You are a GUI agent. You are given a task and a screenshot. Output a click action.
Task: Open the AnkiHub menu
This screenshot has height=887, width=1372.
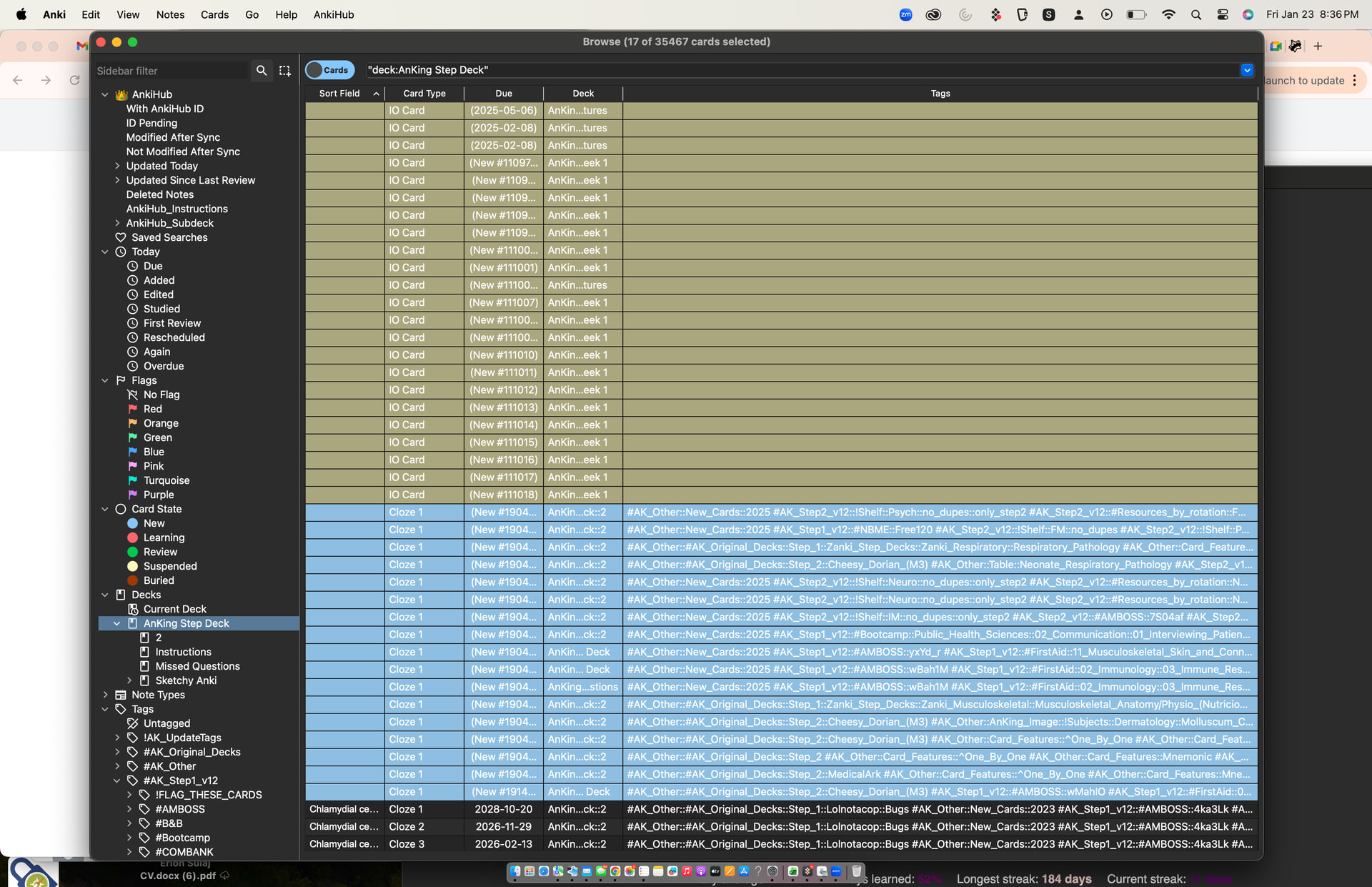coord(333,14)
